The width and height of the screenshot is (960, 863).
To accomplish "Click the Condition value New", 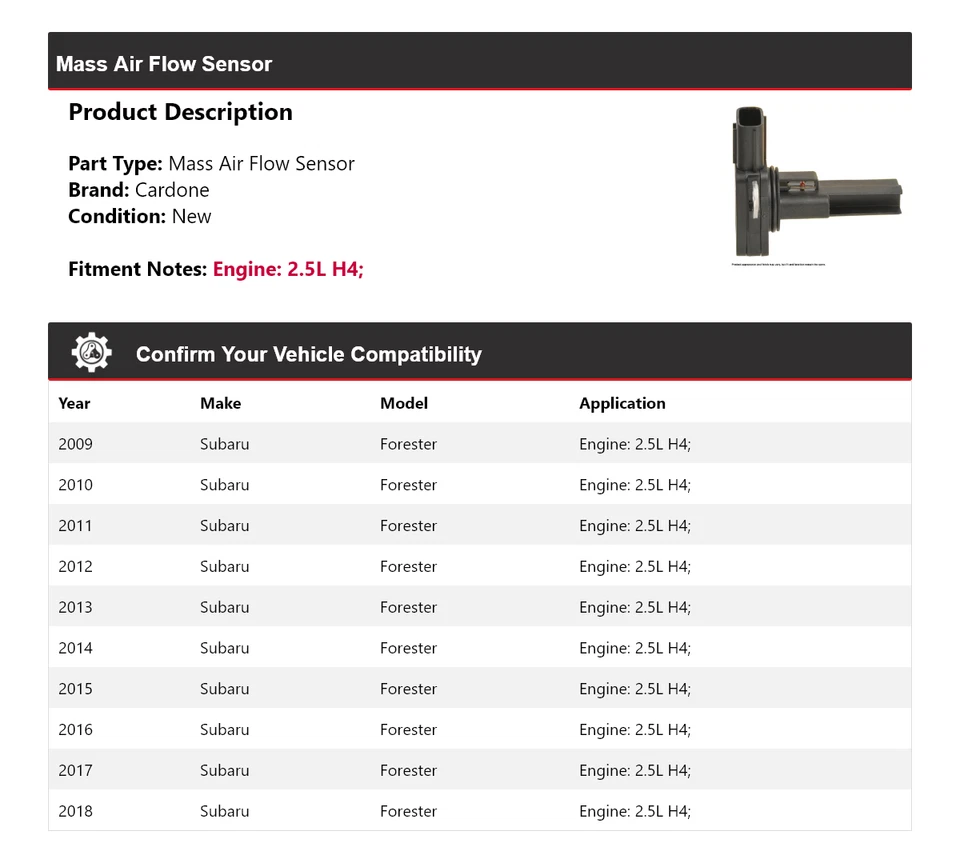I will point(191,216).
